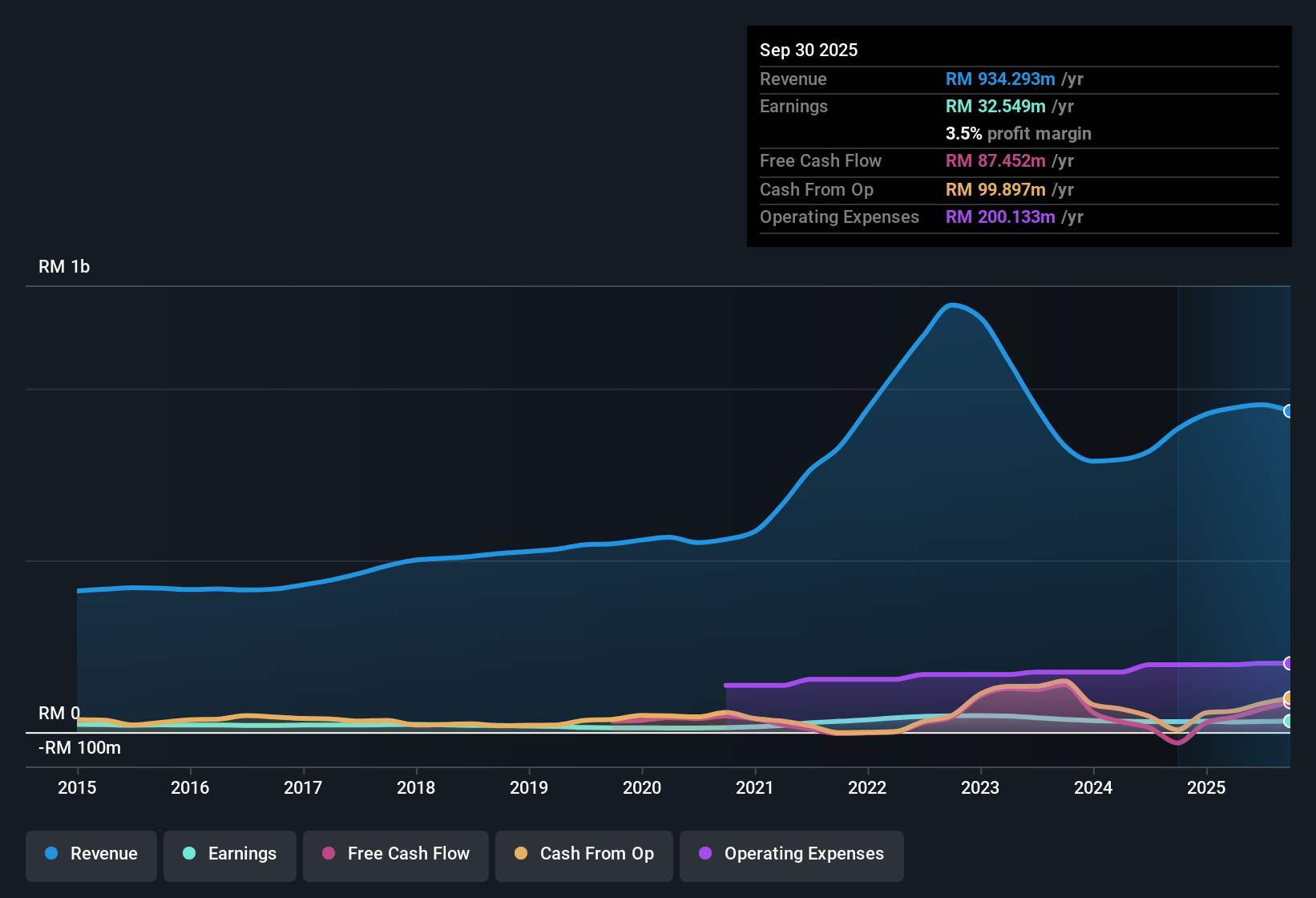Open details for the 3.5% profit margin row
Image resolution: width=1316 pixels, height=898 pixels.
(1019, 134)
